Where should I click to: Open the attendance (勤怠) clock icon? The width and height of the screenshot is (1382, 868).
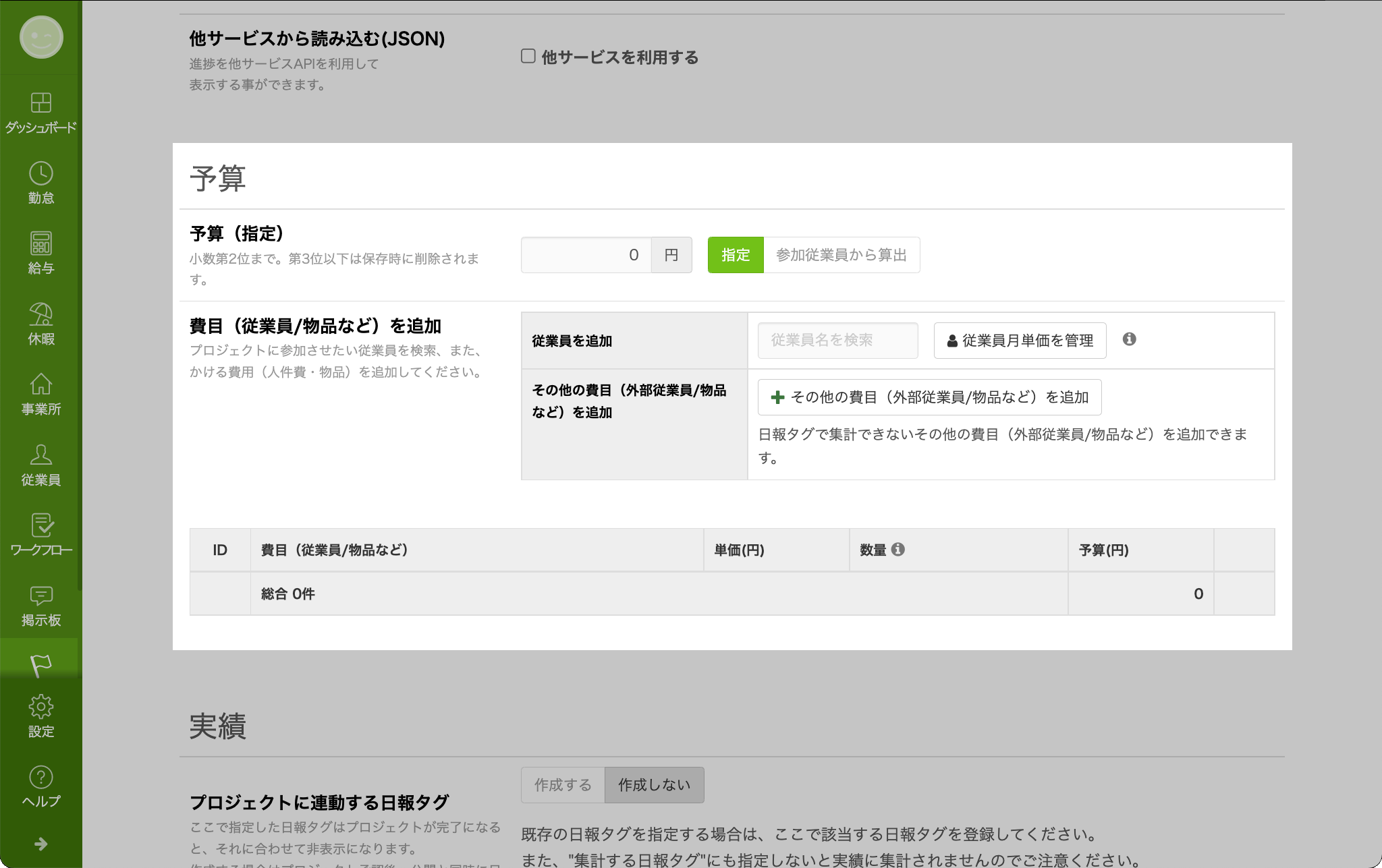click(x=40, y=182)
